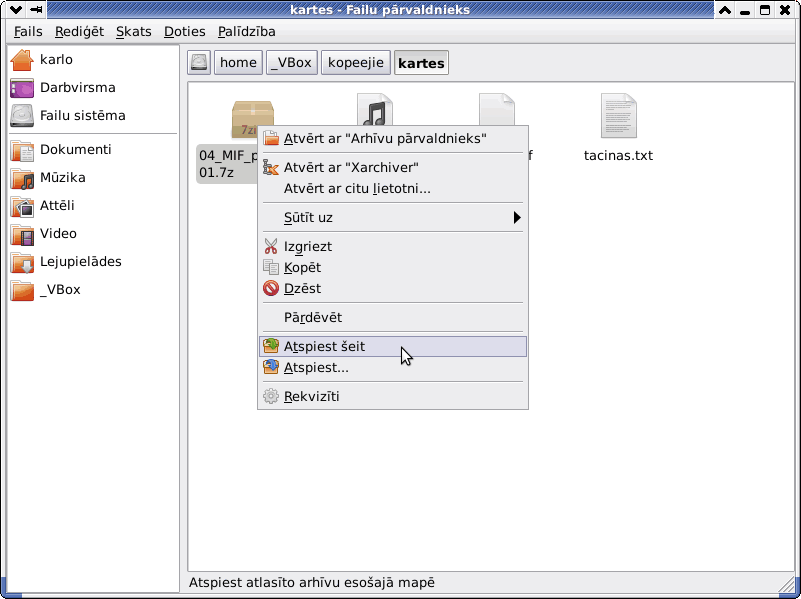
Task: Choose Izgriezt from context menu
Action: (x=393, y=247)
